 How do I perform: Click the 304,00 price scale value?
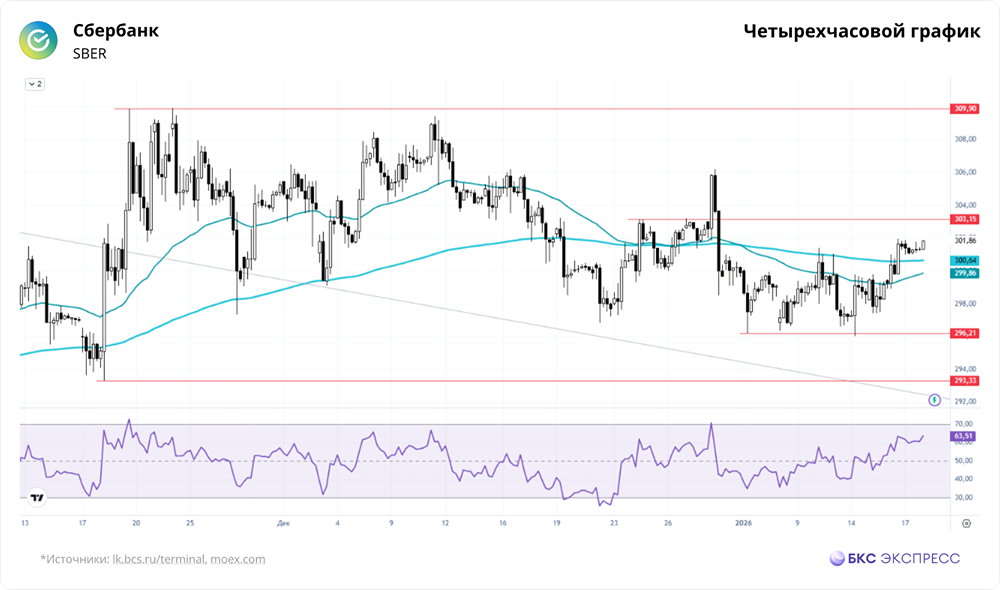click(x=965, y=205)
